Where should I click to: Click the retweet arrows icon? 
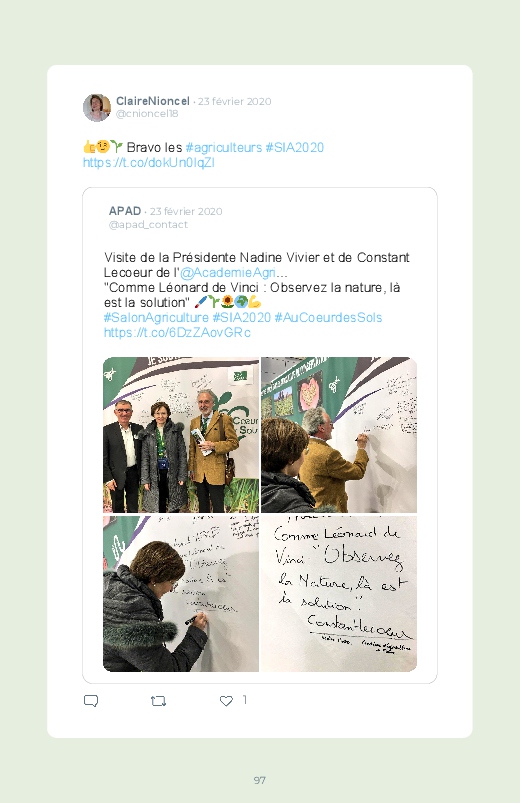(x=158, y=701)
